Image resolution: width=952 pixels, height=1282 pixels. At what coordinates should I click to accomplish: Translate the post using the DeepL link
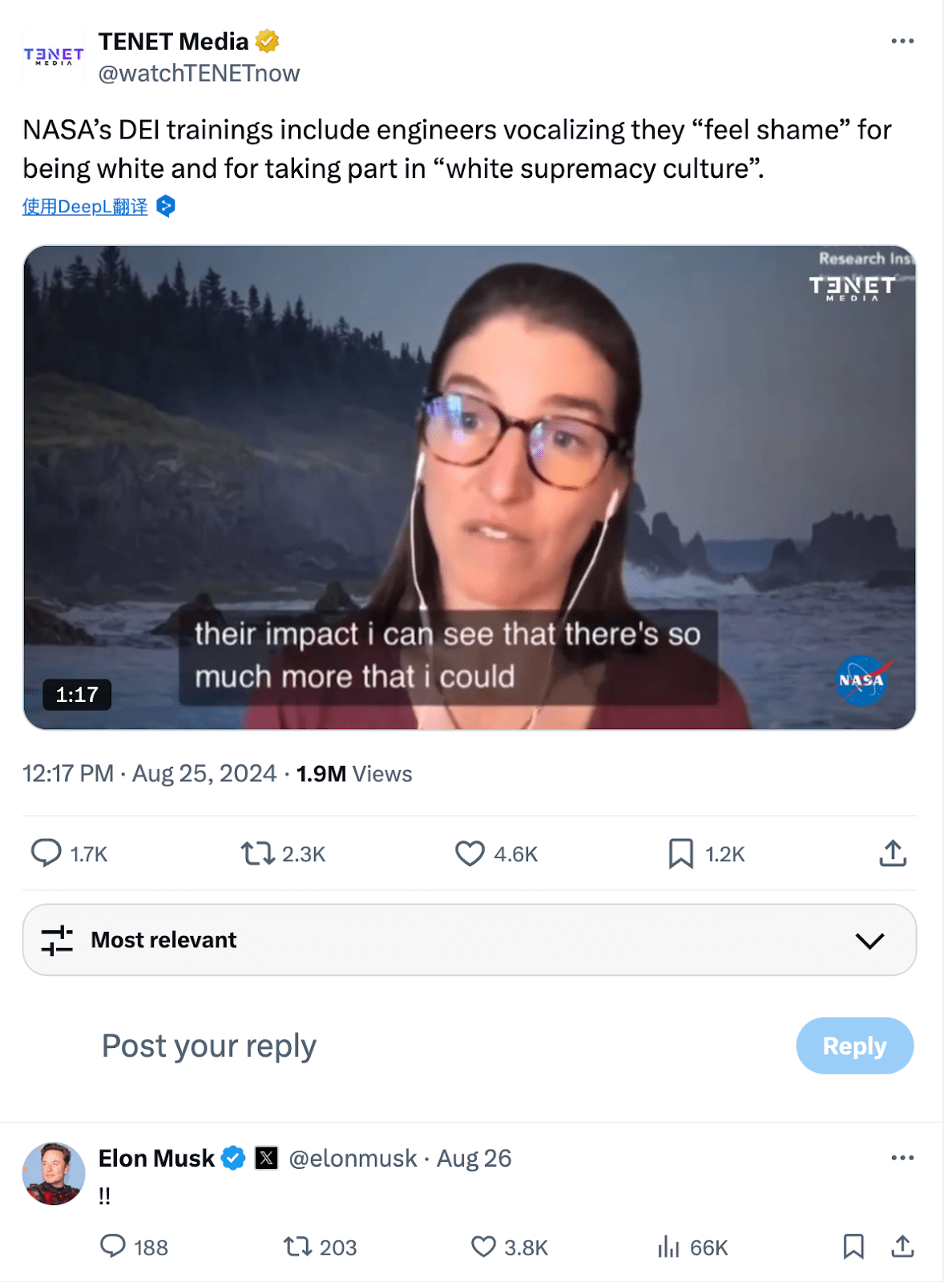tap(85, 207)
